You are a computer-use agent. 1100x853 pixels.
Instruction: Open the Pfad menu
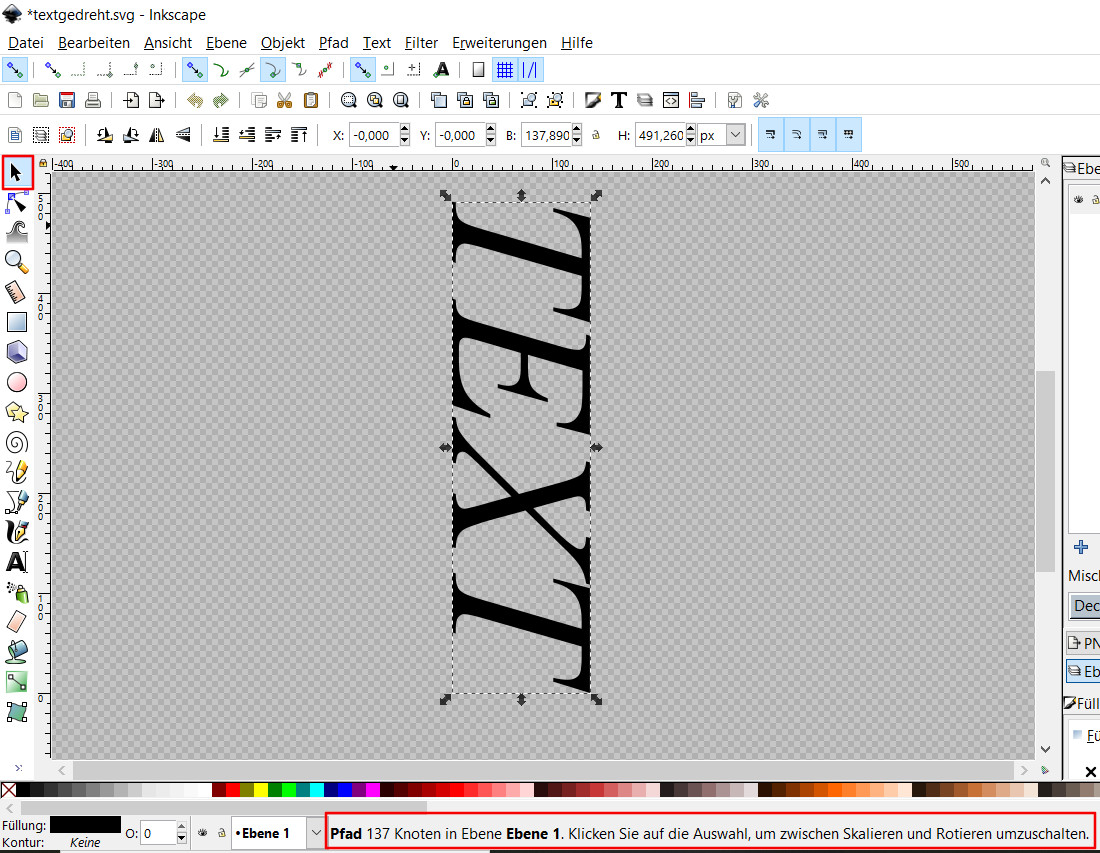(x=333, y=43)
